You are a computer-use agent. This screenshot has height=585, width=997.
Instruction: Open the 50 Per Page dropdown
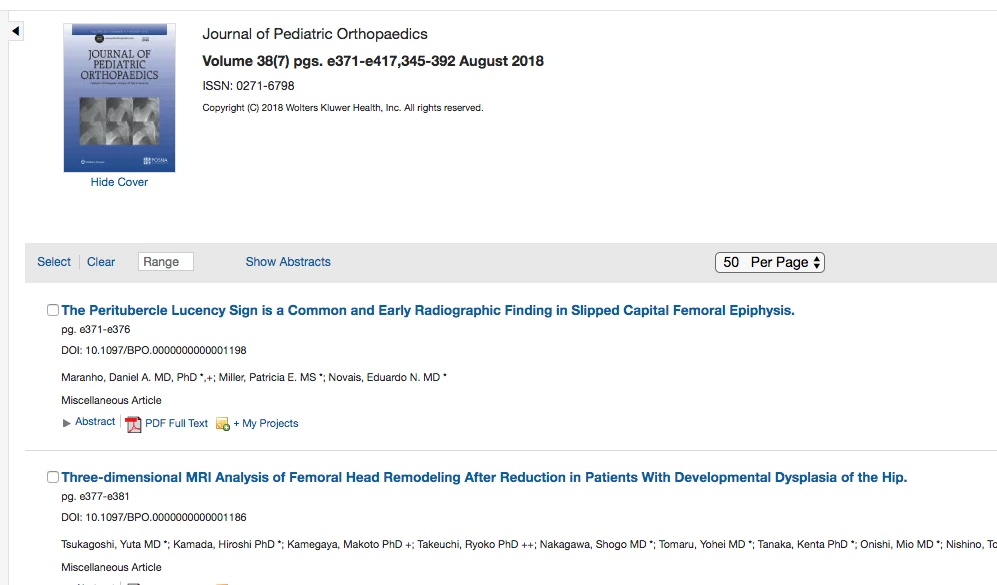coord(769,263)
